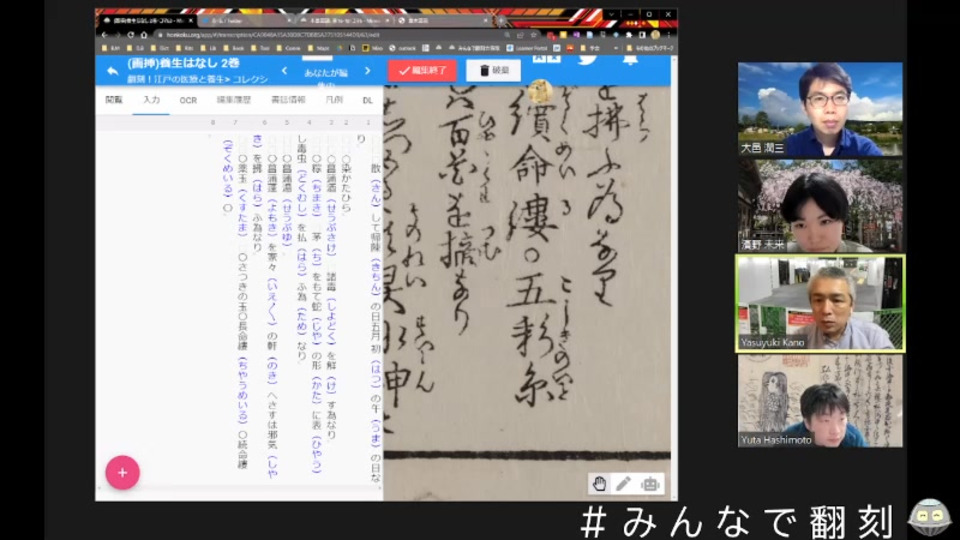Click the ruby reading (せうぶさけ)
Screen dimensions: 960x540
pos(332,227)
